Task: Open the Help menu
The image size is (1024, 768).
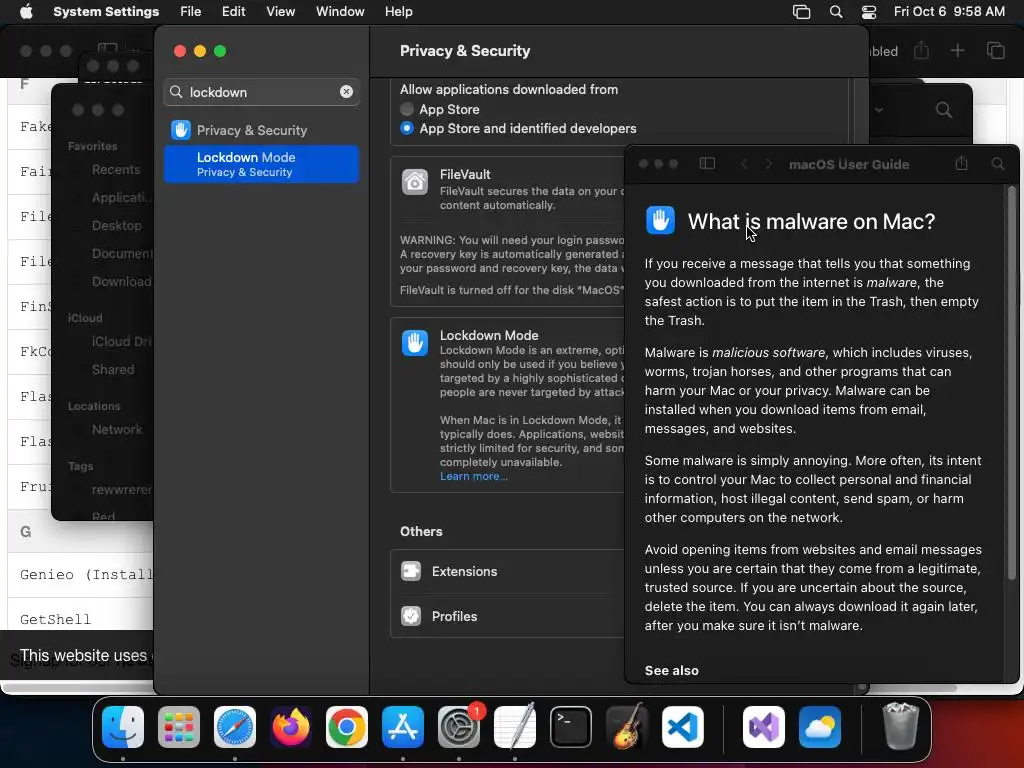Action: pos(398,12)
